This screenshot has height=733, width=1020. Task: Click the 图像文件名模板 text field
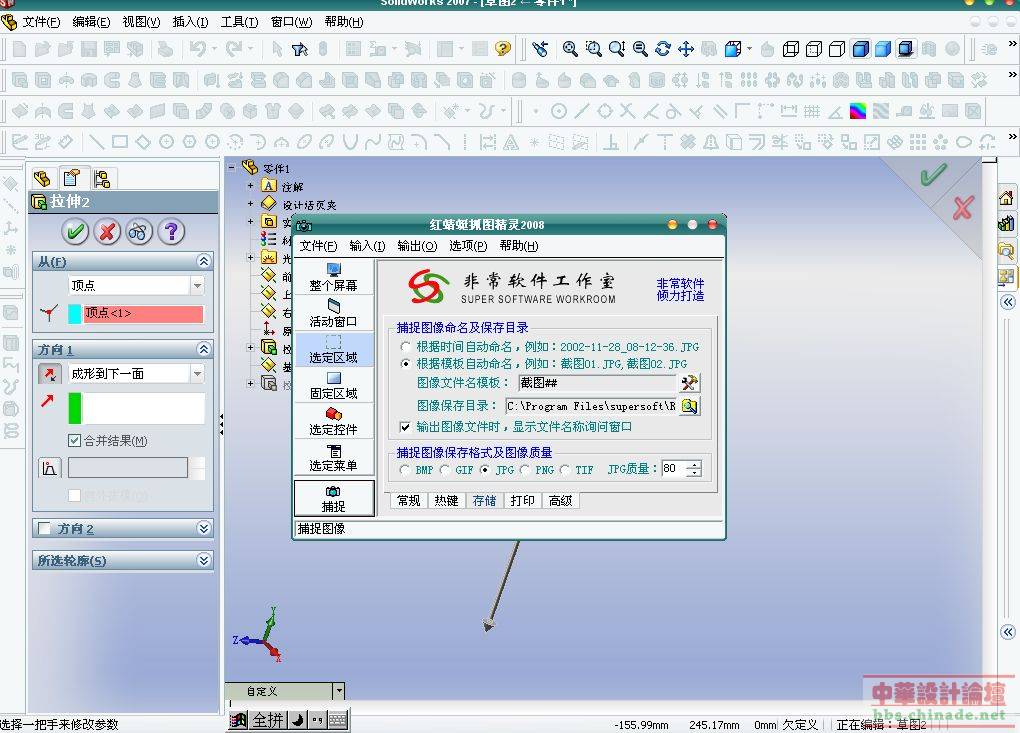tap(598, 383)
